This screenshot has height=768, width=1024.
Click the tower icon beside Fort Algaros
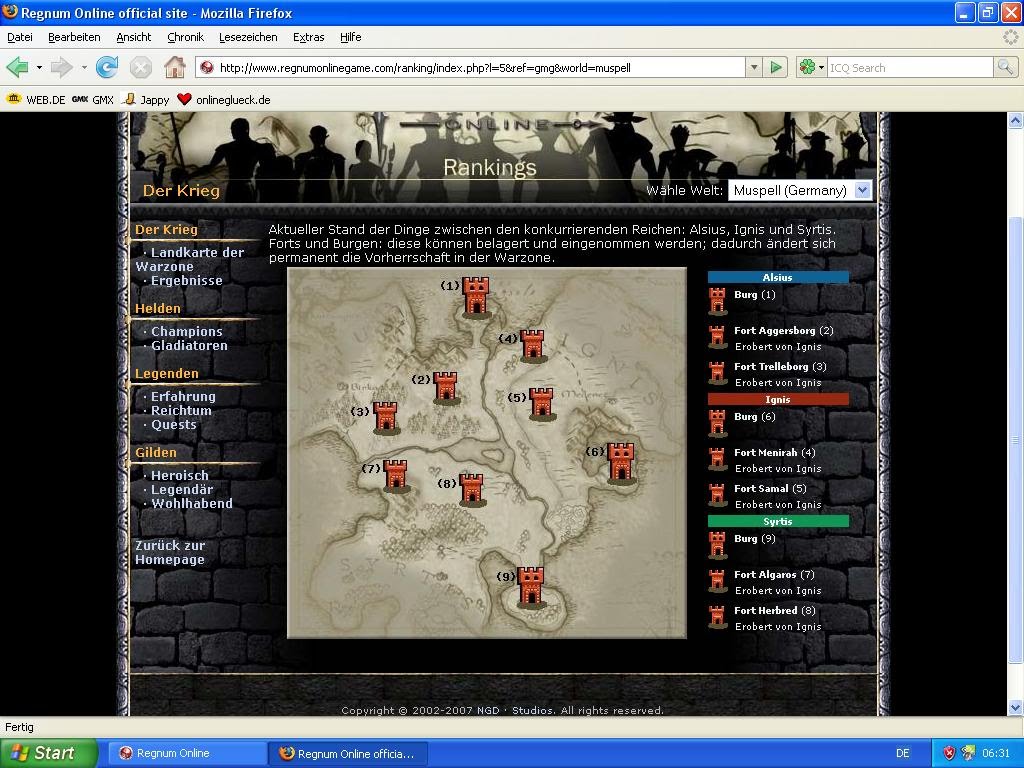coord(718,582)
